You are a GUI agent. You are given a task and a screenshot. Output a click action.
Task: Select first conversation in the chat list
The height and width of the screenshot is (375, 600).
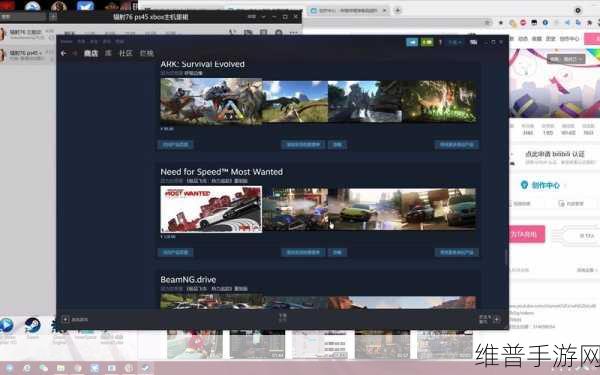tap(28, 34)
